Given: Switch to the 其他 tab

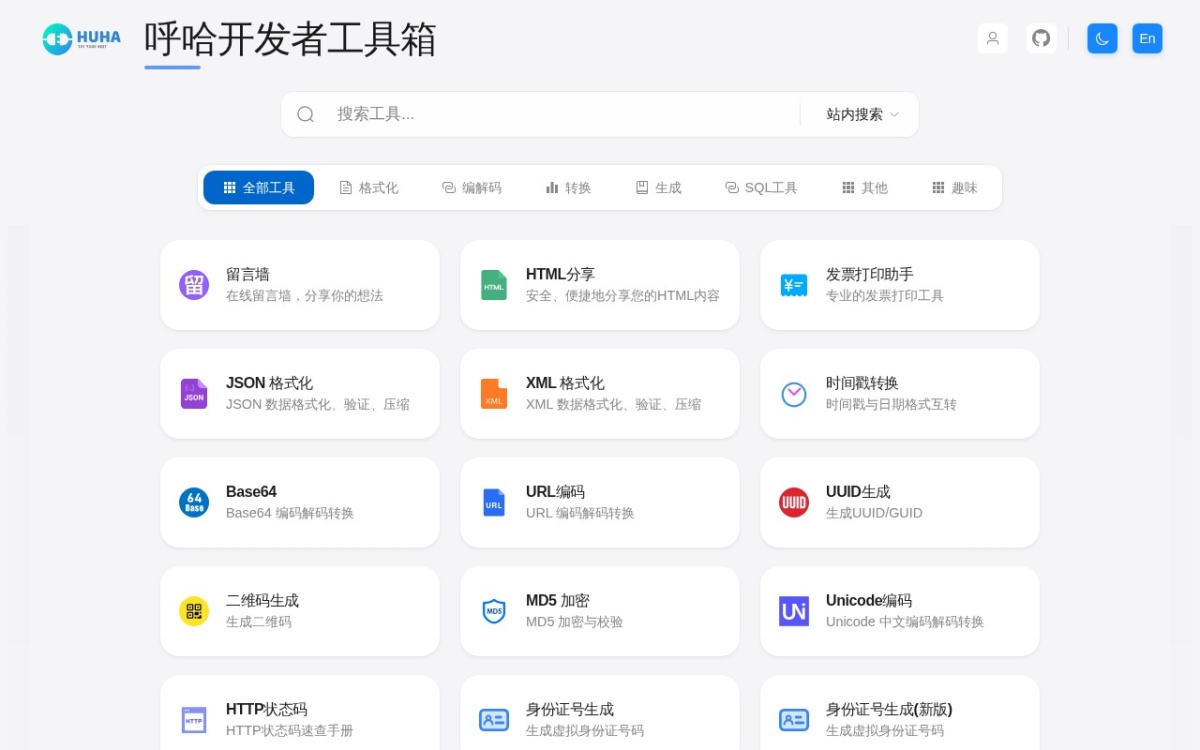Looking at the screenshot, I should [864, 187].
